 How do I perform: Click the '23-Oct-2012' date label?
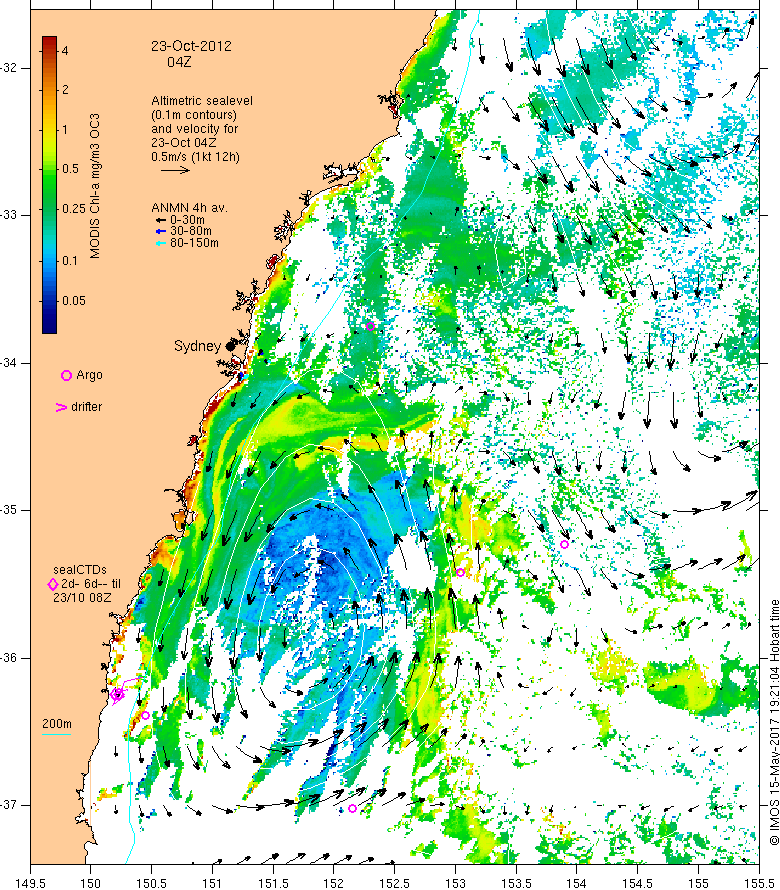pos(191,46)
